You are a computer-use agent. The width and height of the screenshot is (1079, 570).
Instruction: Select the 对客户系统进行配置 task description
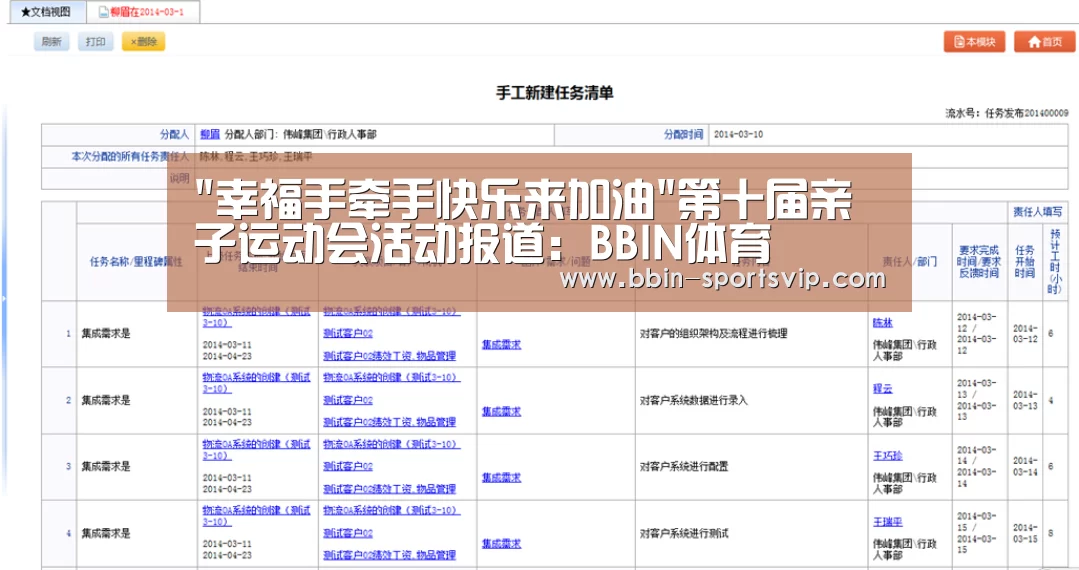pyautogui.click(x=684, y=466)
